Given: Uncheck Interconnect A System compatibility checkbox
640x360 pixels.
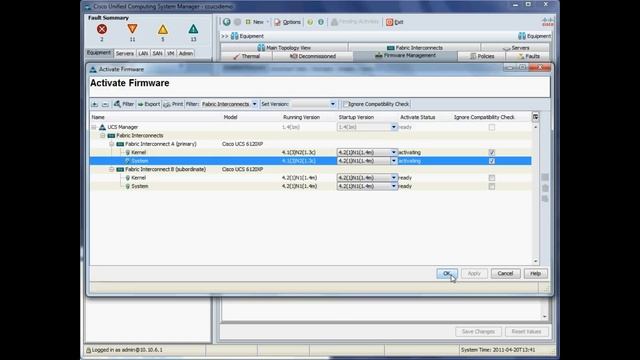Looking at the screenshot, I should [492, 161].
